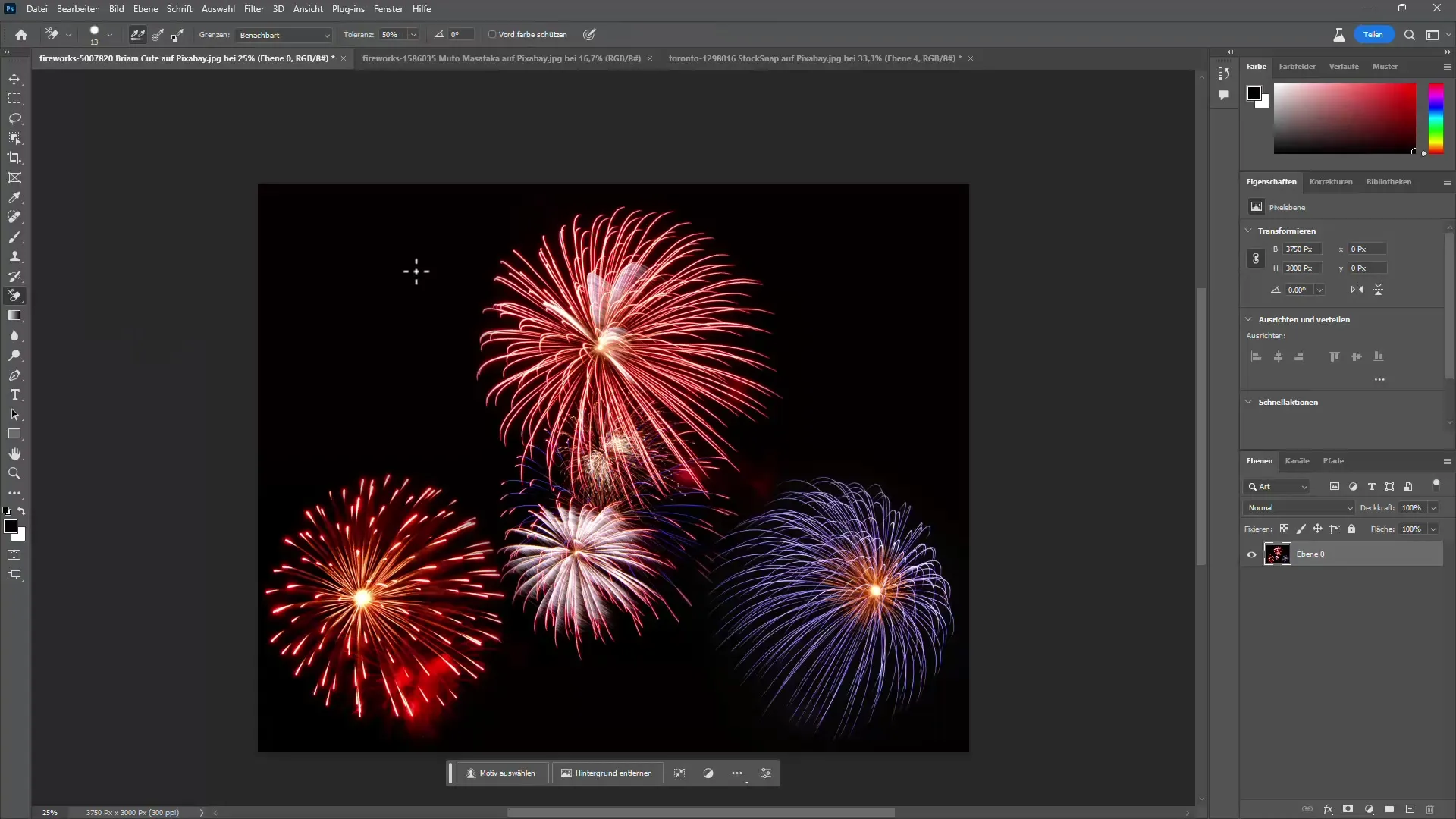Open layer effects fx menu

tap(1328, 809)
